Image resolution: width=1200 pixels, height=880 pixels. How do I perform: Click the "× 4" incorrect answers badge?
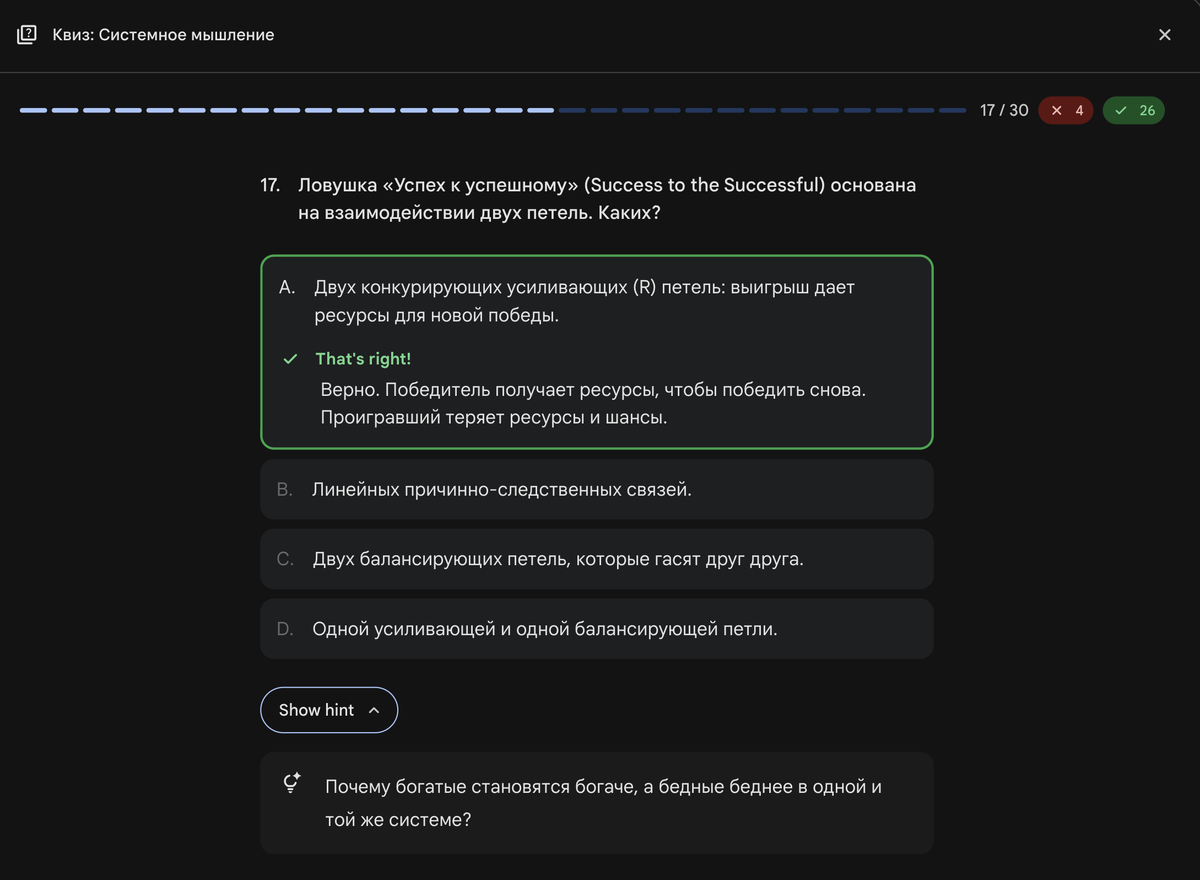pos(1066,110)
